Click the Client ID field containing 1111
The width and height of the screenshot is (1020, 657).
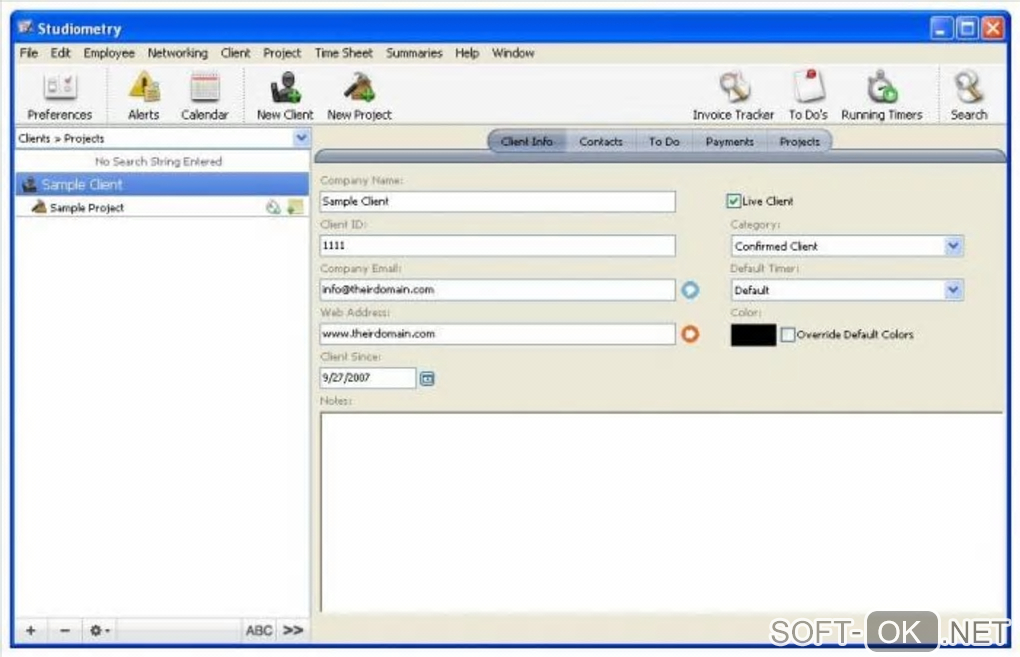(498, 246)
